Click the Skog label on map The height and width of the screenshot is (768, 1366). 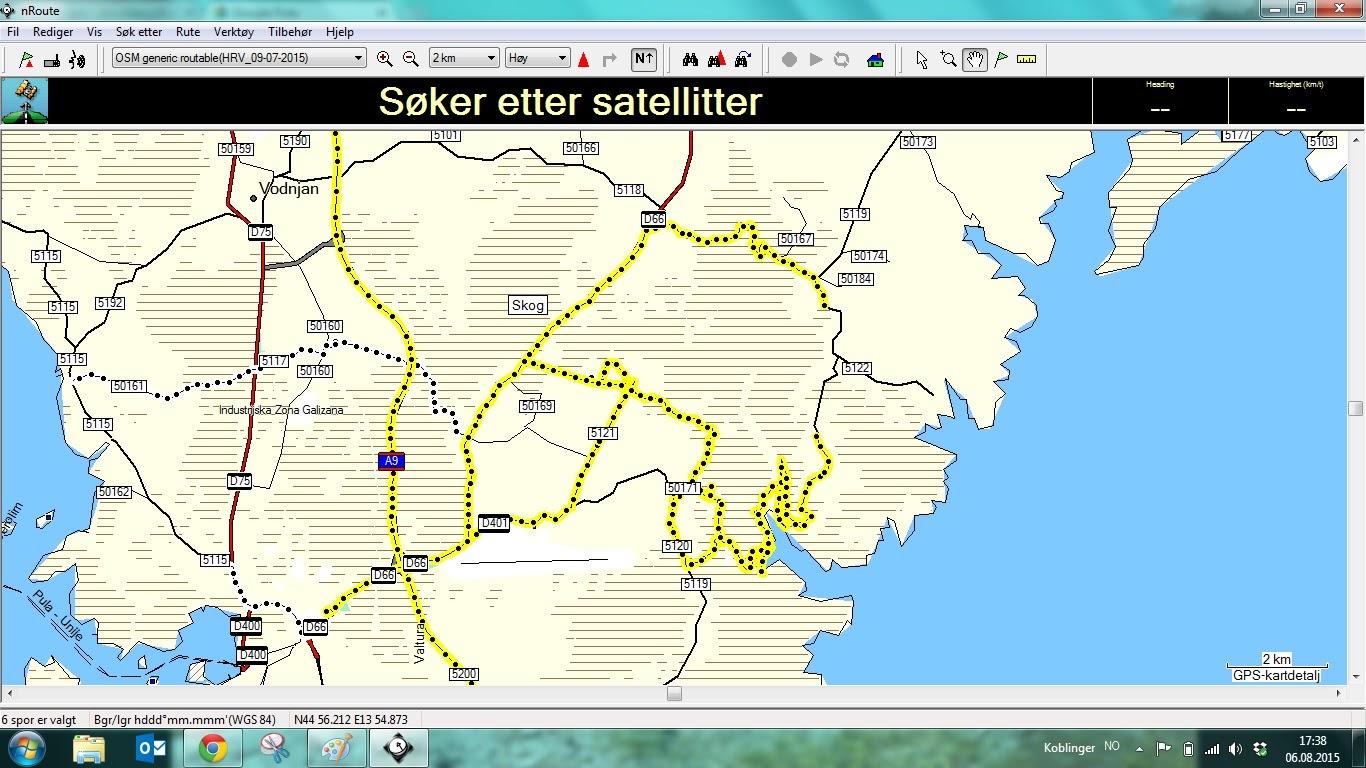coord(528,306)
